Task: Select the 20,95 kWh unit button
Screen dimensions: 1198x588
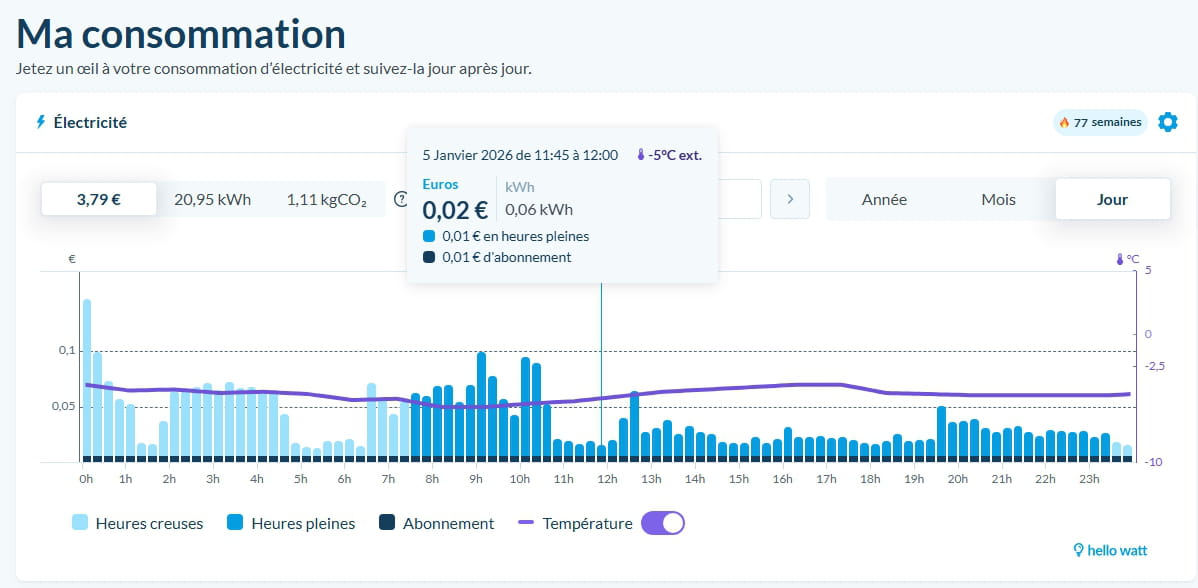Action: [214, 199]
